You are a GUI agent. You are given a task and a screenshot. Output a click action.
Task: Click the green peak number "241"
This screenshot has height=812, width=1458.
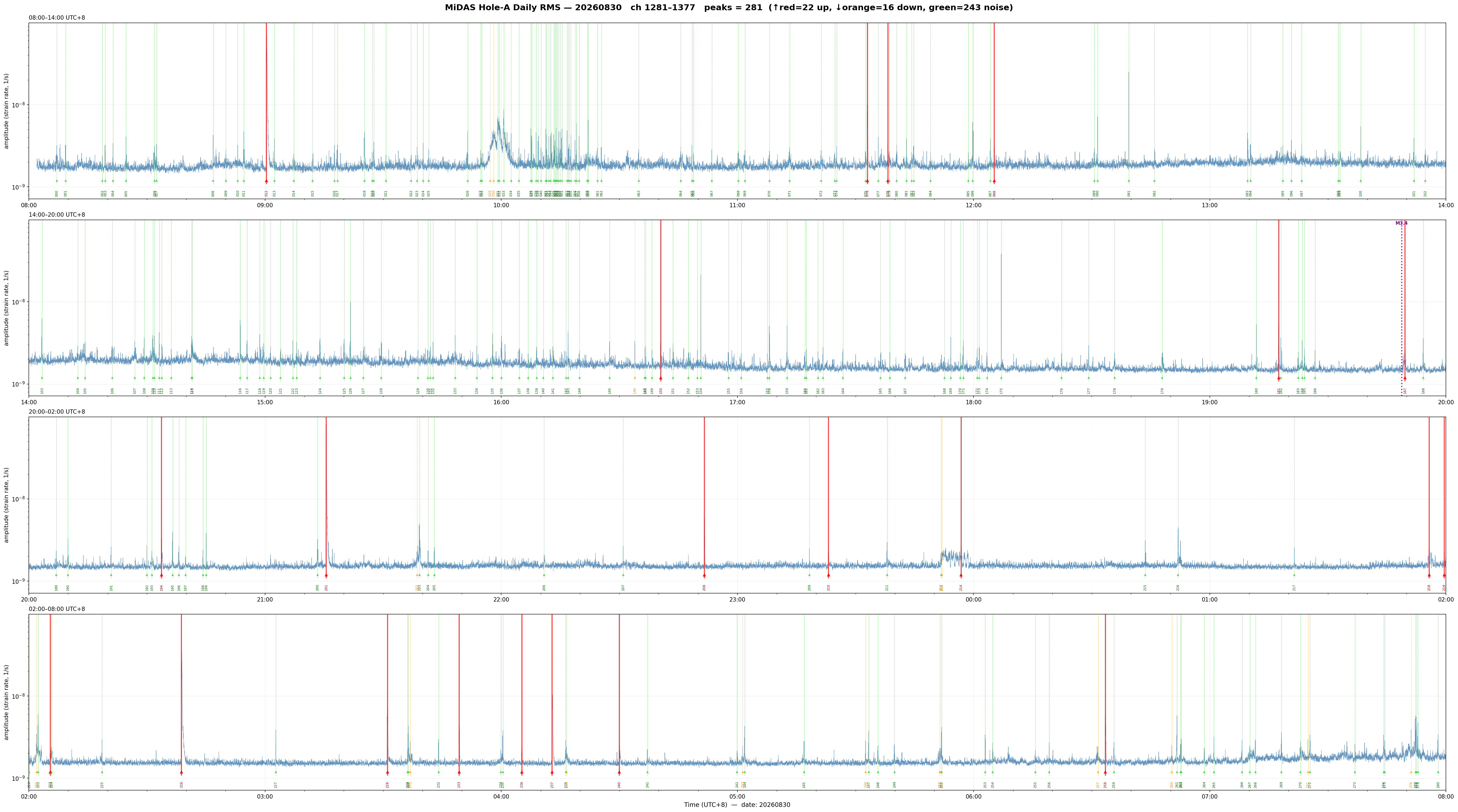648,785
